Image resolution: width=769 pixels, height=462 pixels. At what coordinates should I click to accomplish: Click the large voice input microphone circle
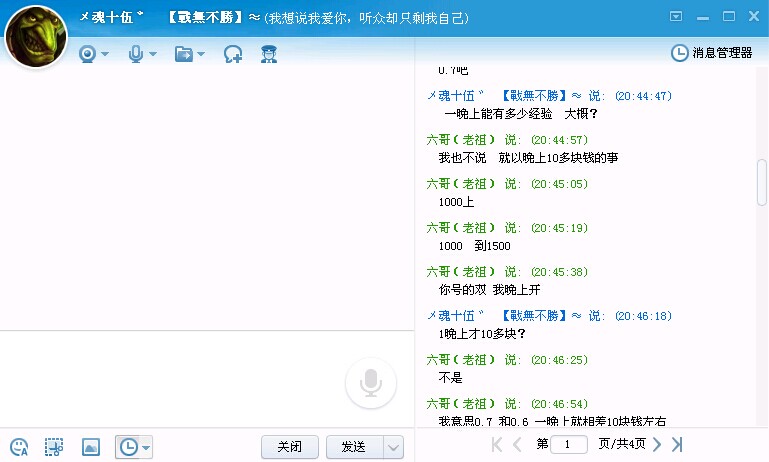point(370,384)
